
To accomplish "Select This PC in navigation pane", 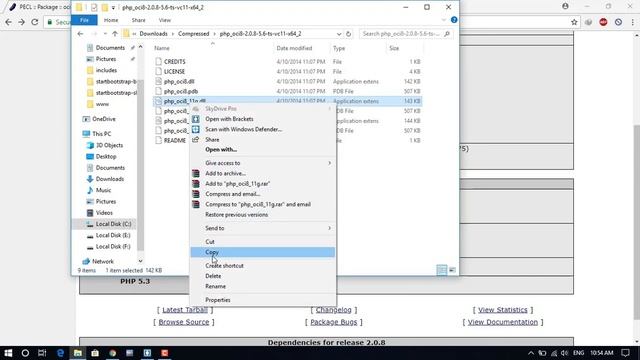I will tap(101, 134).
